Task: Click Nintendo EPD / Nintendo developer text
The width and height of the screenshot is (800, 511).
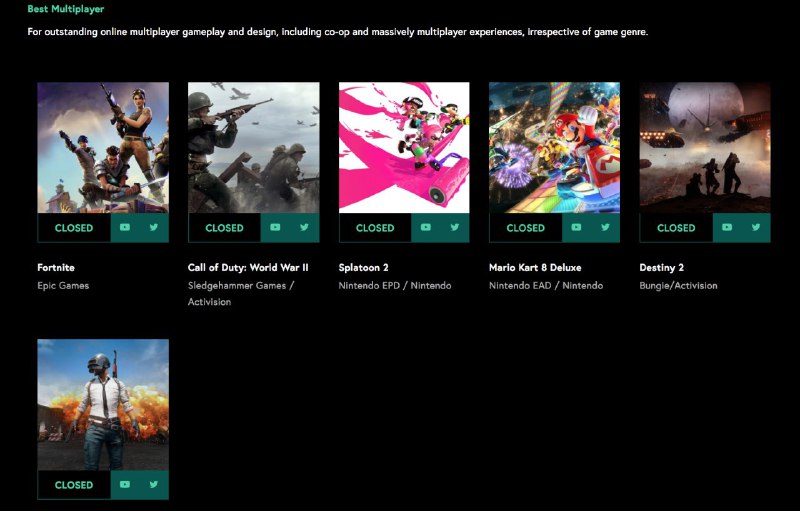Action: tap(395, 286)
